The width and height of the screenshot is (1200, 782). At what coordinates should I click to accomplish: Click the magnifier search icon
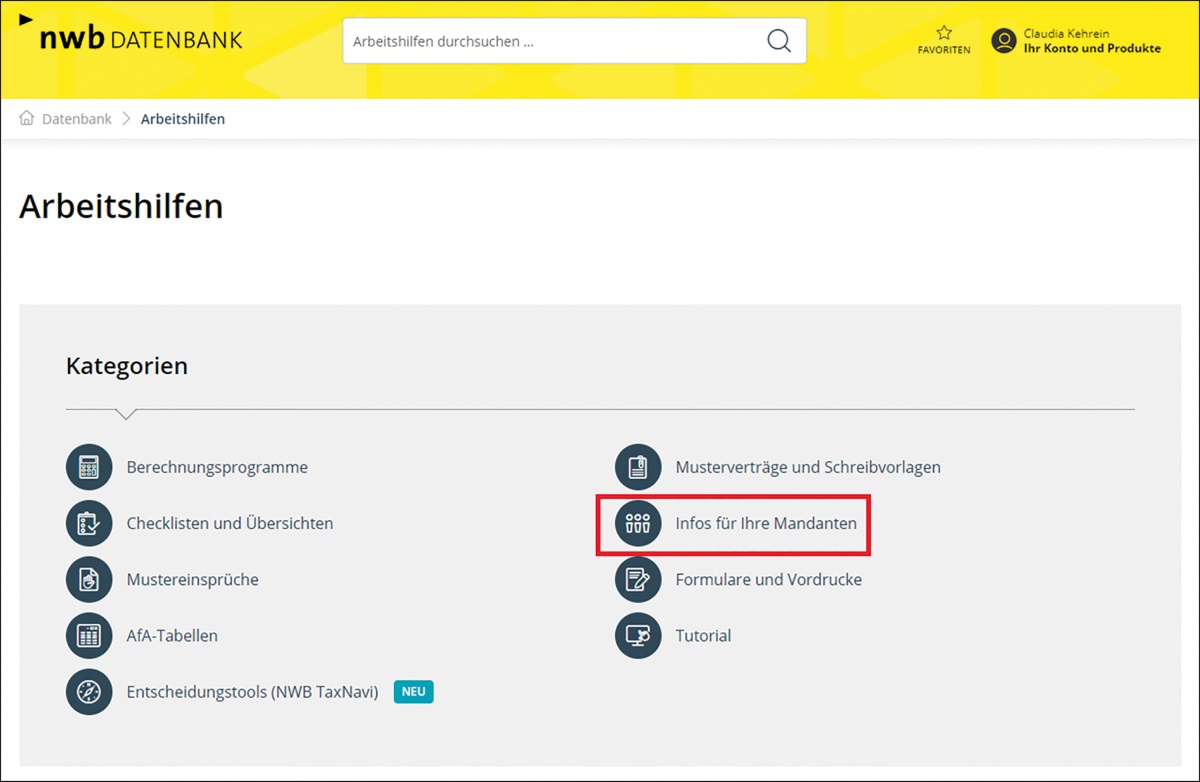pos(778,41)
